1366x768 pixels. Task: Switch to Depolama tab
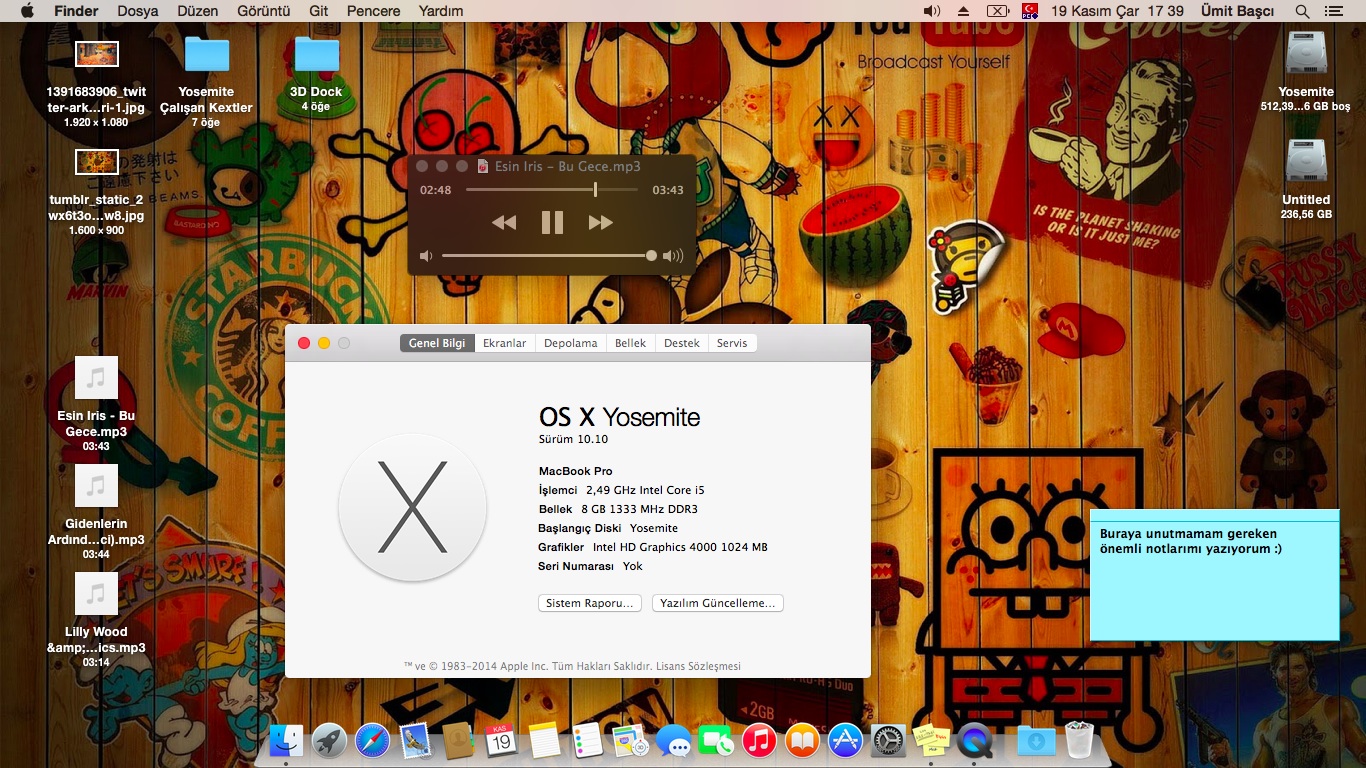[x=571, y=343]
